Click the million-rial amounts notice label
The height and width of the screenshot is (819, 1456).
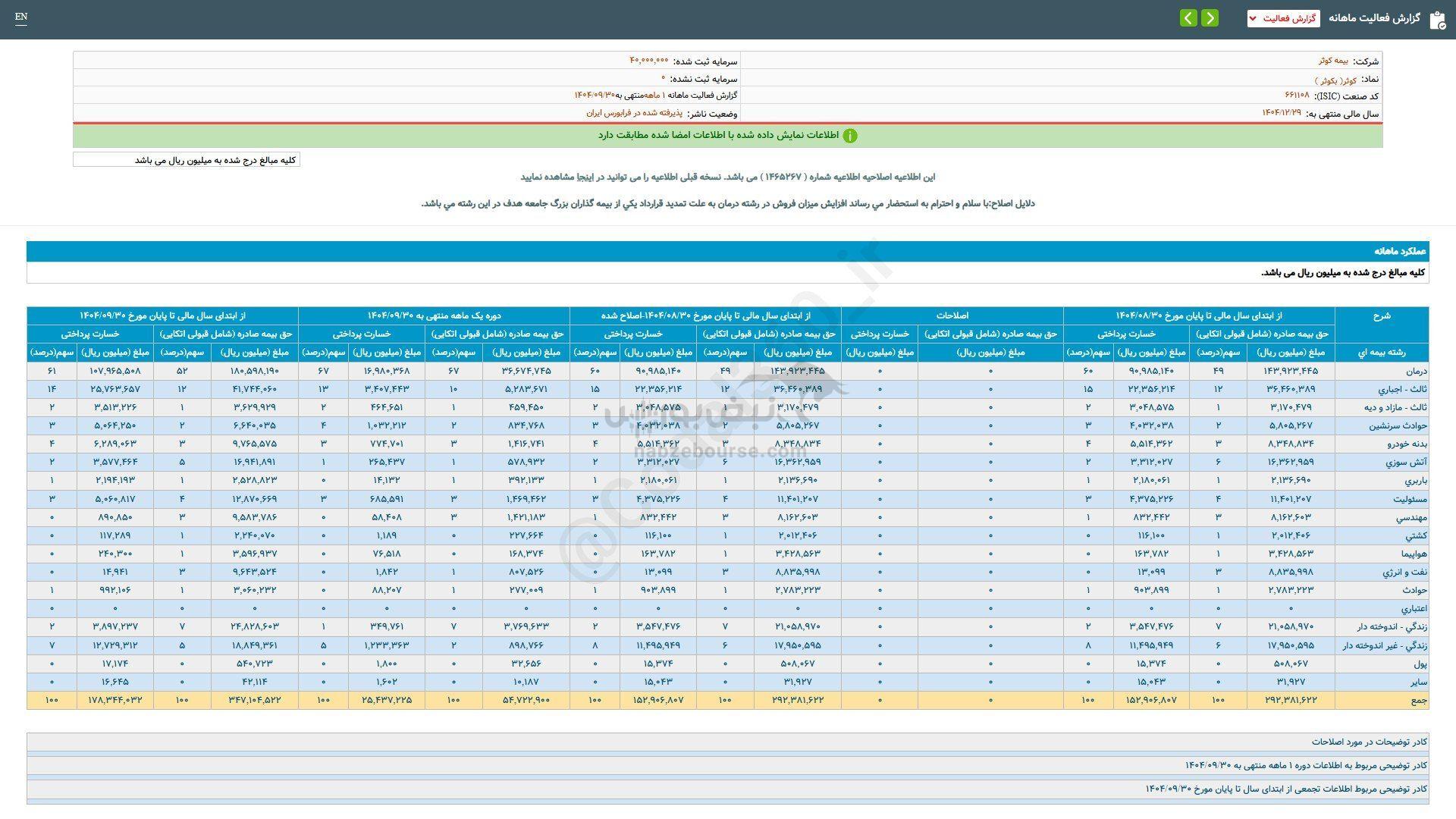[187, 159]
